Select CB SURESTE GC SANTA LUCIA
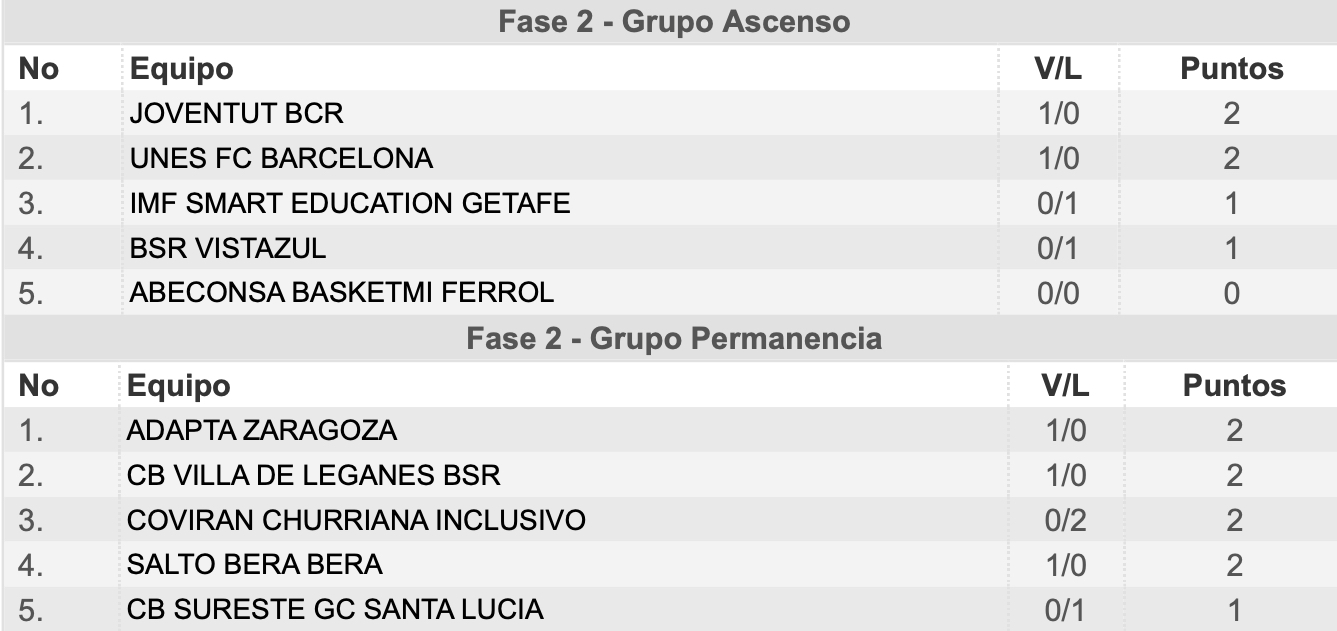The width and height of the screenshot is (1337, 631). point(335,609)
